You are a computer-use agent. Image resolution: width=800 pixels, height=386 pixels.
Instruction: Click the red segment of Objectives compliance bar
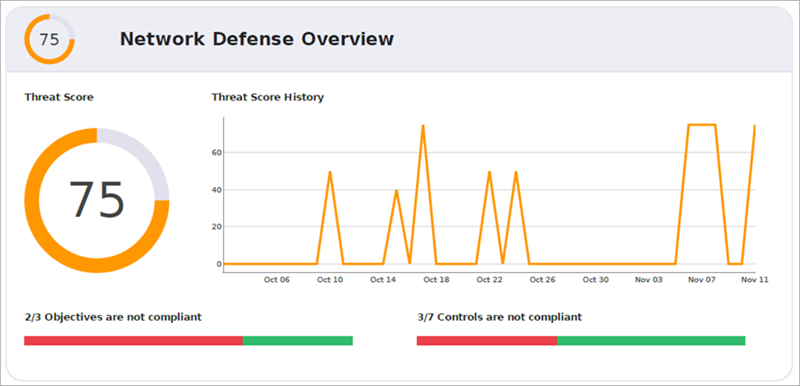click(x=133, y=341)
